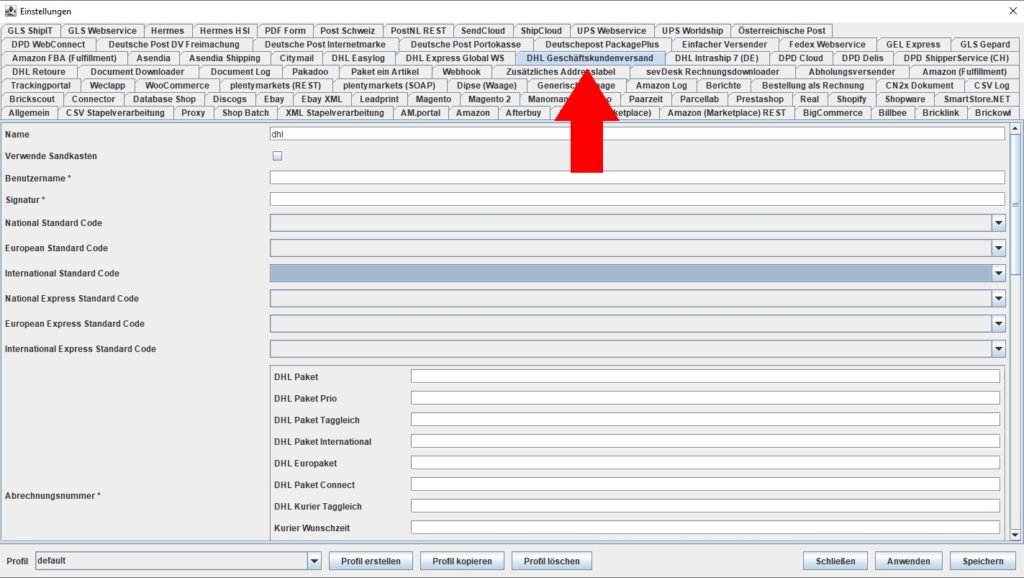Switch to the DHL Intraship 7 (DE) tab

tap(716, 58)
